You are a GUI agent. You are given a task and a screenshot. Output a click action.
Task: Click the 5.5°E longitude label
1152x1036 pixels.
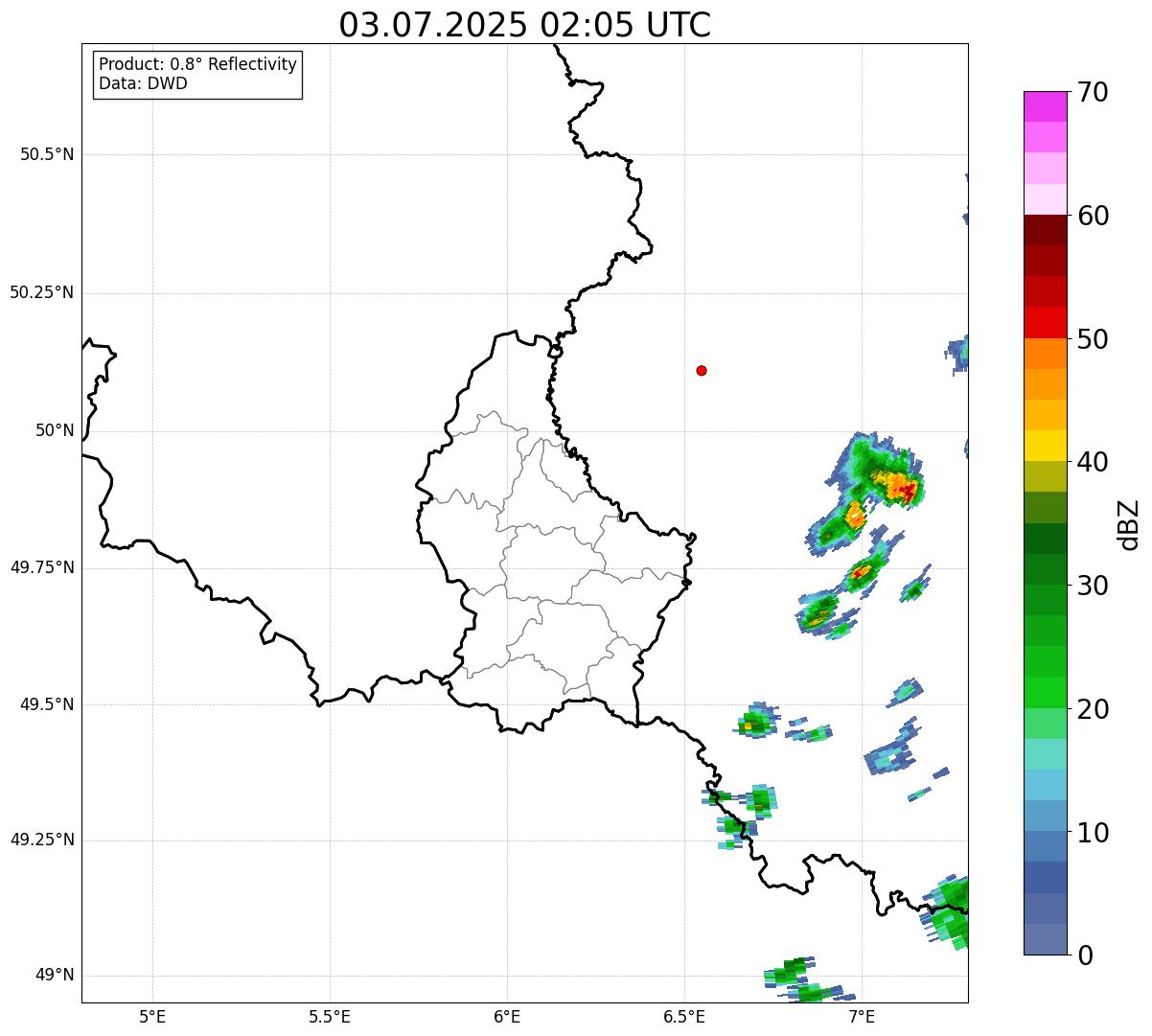(330, 1016)
